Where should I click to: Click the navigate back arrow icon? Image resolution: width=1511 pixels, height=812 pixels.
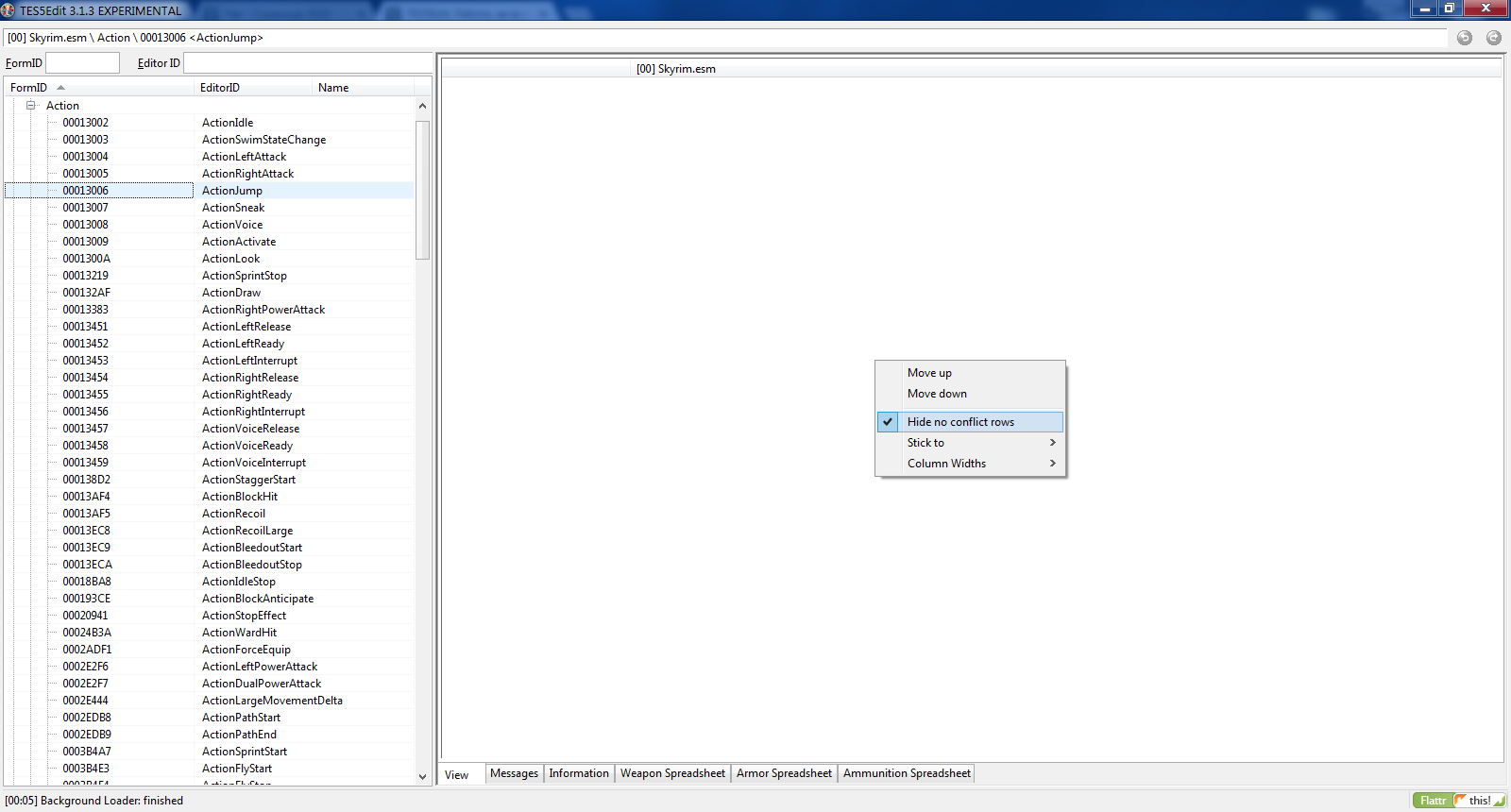click(x=1465, y=38)
